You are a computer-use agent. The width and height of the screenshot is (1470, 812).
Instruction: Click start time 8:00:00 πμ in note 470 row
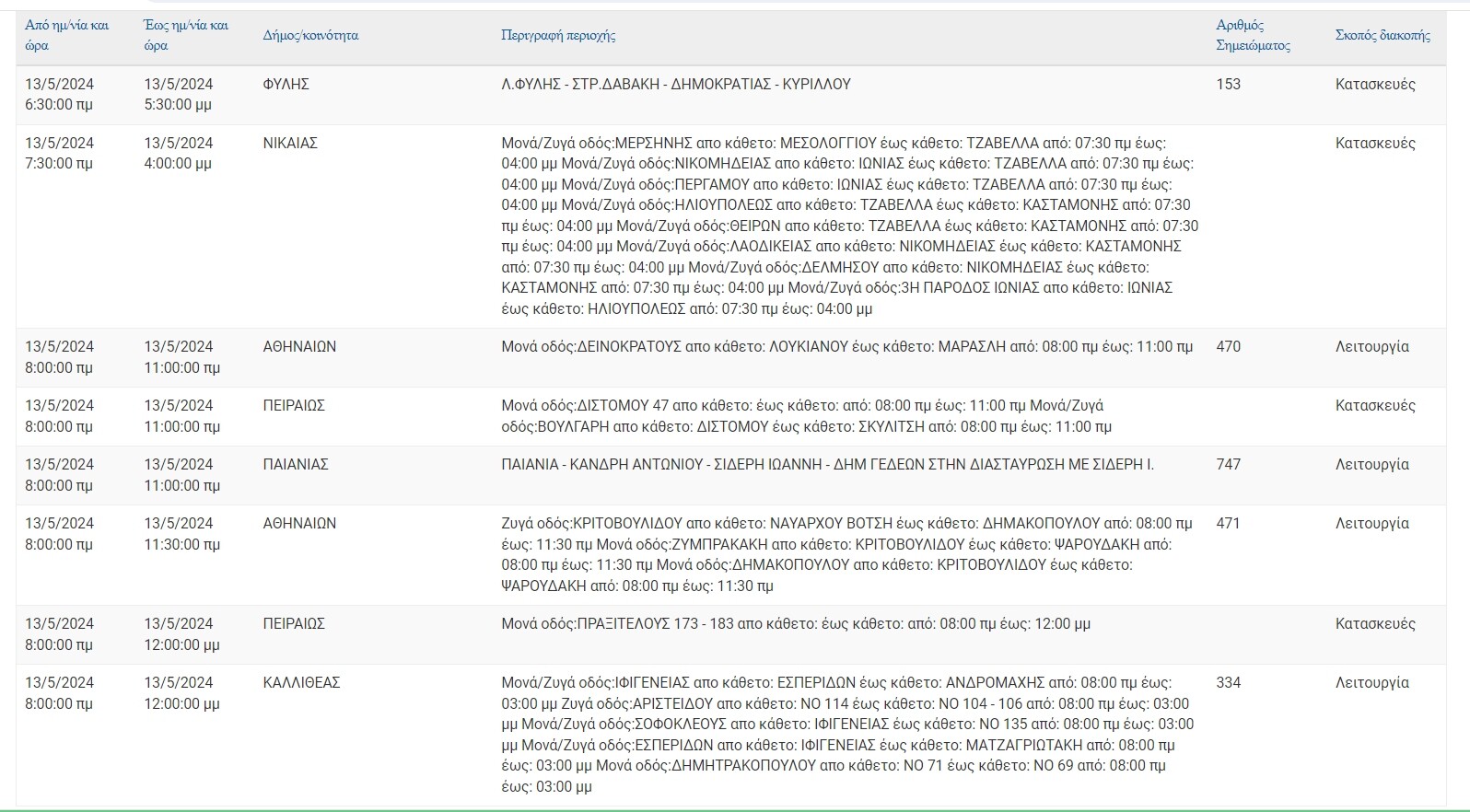59,356
